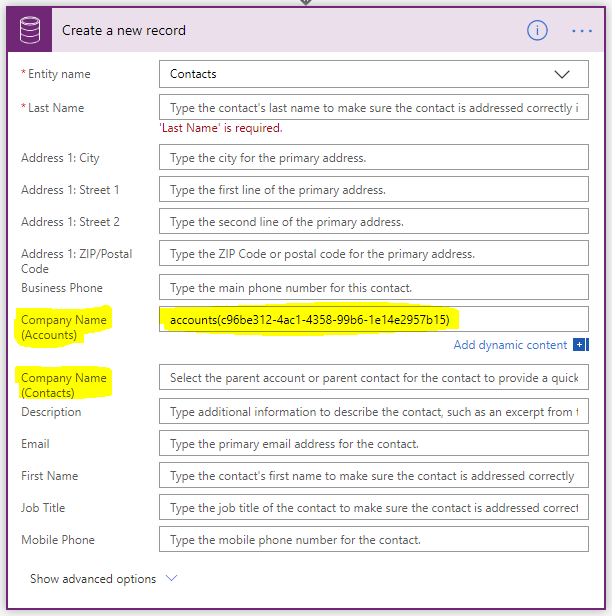Click the First Name input field
Image resolution: width=612 pixels, height=616 pixels.
pyautogui.click(x=373, y=476)
